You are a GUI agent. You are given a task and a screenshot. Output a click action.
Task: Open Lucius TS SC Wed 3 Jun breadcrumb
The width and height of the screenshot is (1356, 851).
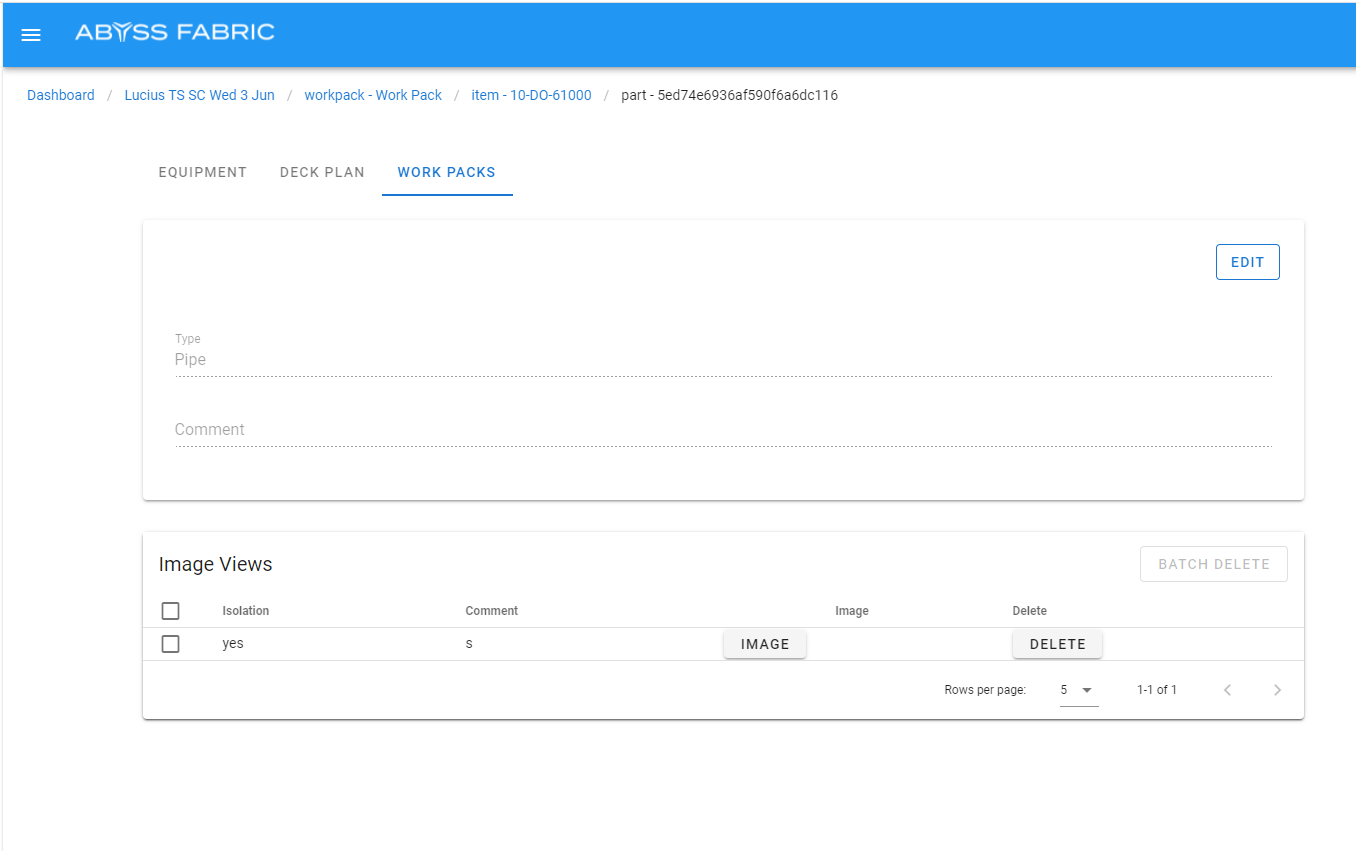[199, 95]
